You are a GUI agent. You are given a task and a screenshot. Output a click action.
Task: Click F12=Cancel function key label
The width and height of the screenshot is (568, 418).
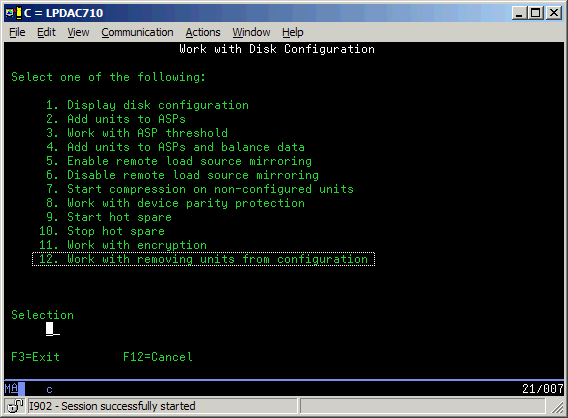(158, 357)
